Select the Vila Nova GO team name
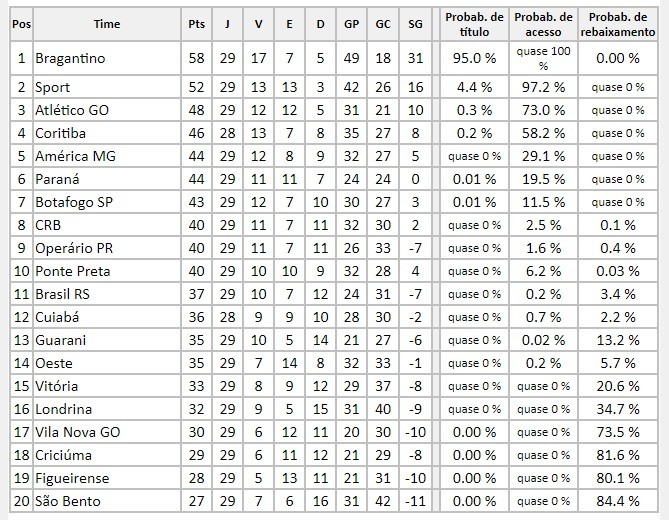This screenshot has height=520, width=669. 77,432
